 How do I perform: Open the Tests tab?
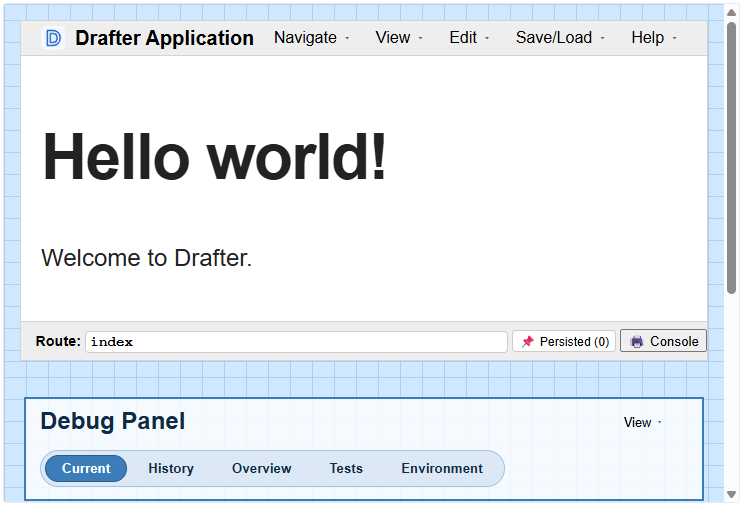click(x=346, y=468)
